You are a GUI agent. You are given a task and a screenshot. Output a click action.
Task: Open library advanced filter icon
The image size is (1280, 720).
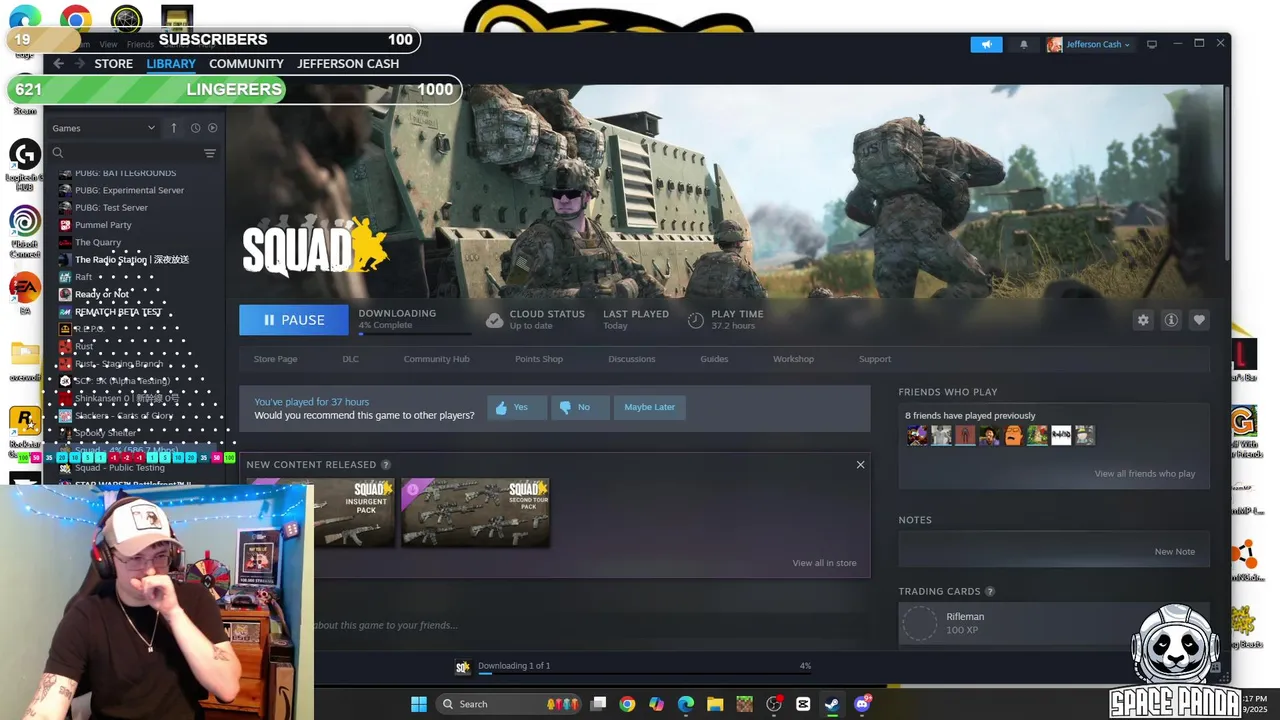pyautogui.click(x=210, y=153)
